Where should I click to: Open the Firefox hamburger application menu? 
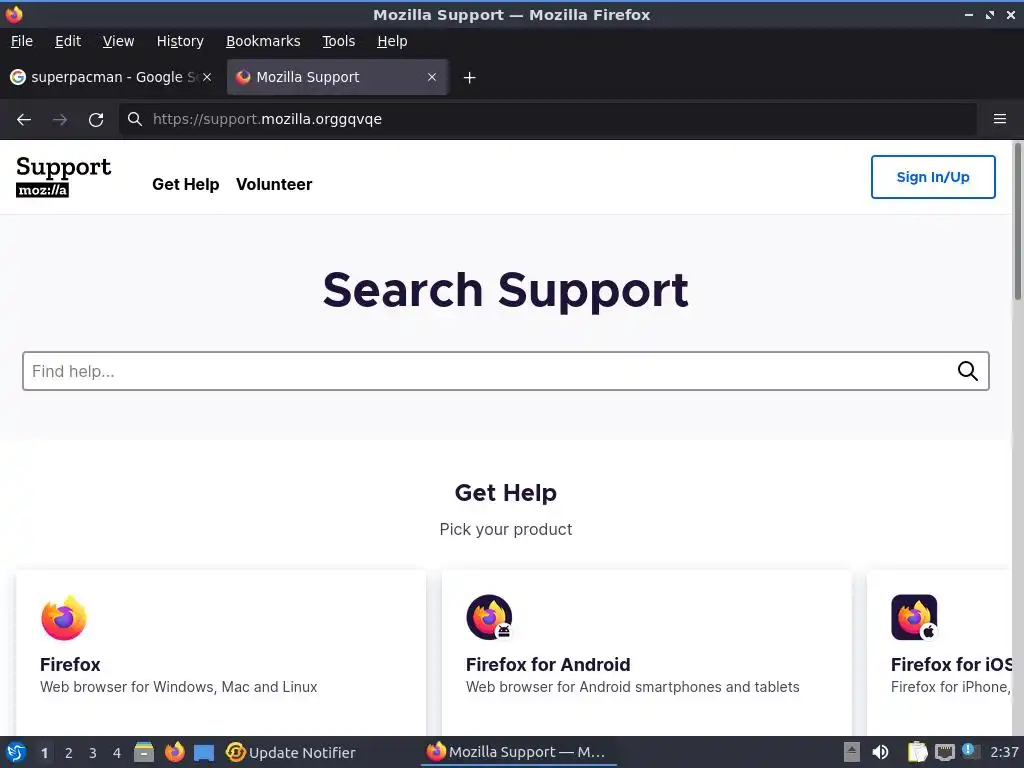[x=1000, y=119]
